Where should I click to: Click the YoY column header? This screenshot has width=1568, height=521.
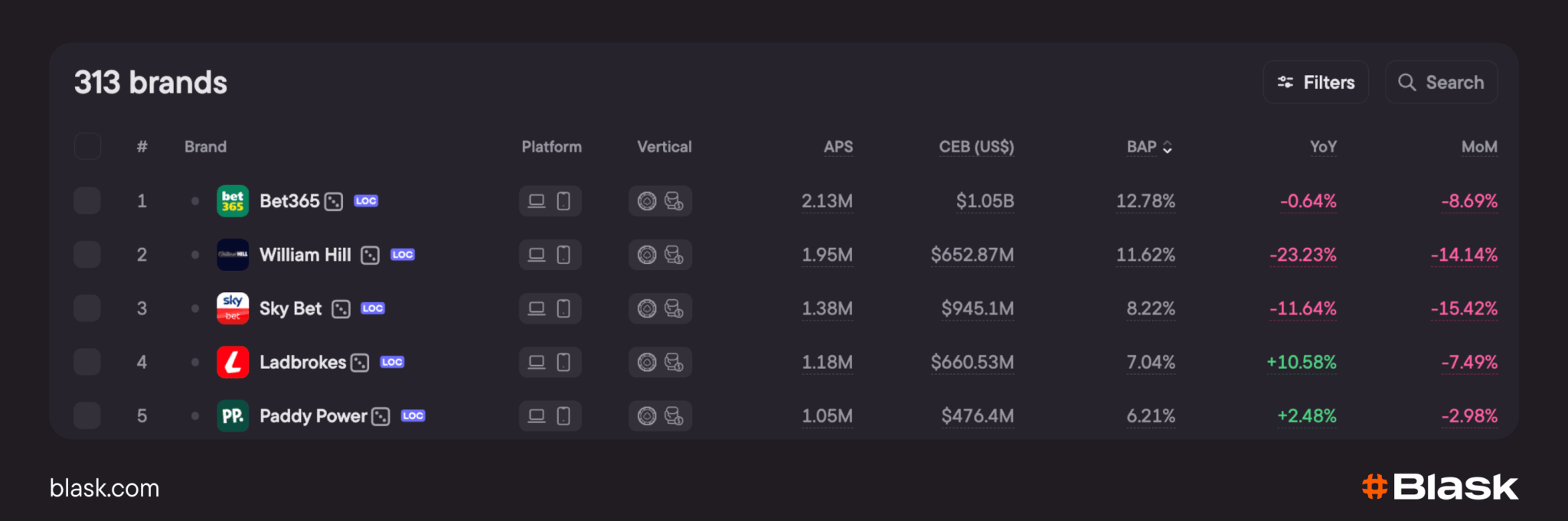(x=1323, y=147)
